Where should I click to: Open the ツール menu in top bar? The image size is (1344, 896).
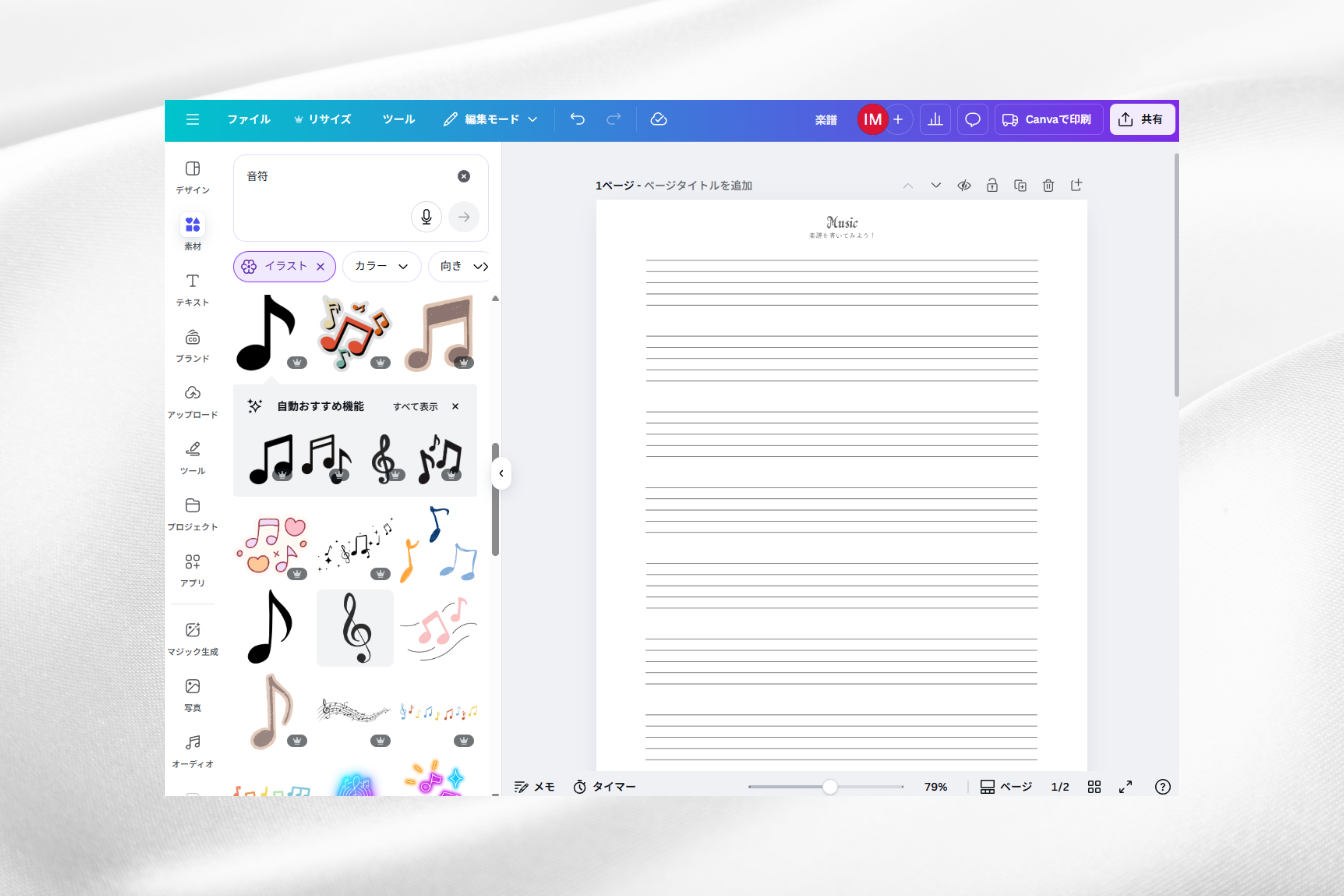coord(398,119)
